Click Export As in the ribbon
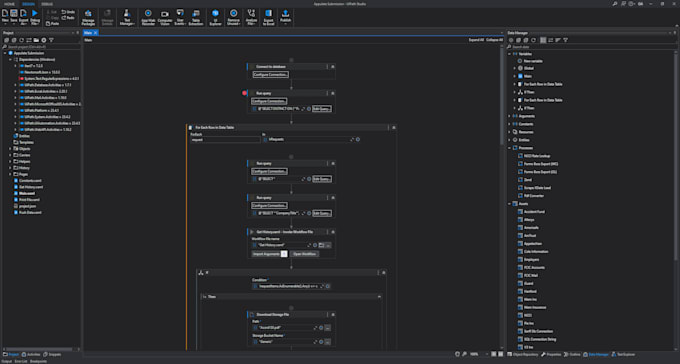Screen dimensions: 680x364 (23, 17)
